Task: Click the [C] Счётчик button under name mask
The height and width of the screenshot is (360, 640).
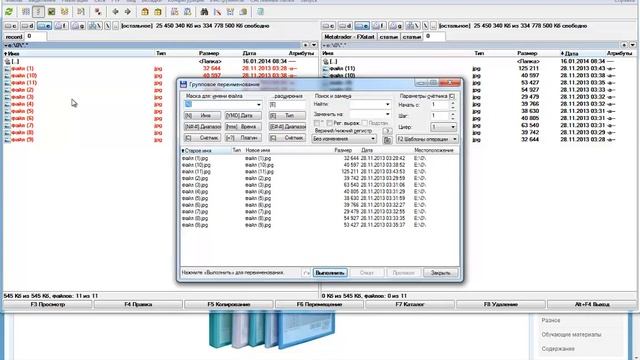Action: [x=202, y=138]
